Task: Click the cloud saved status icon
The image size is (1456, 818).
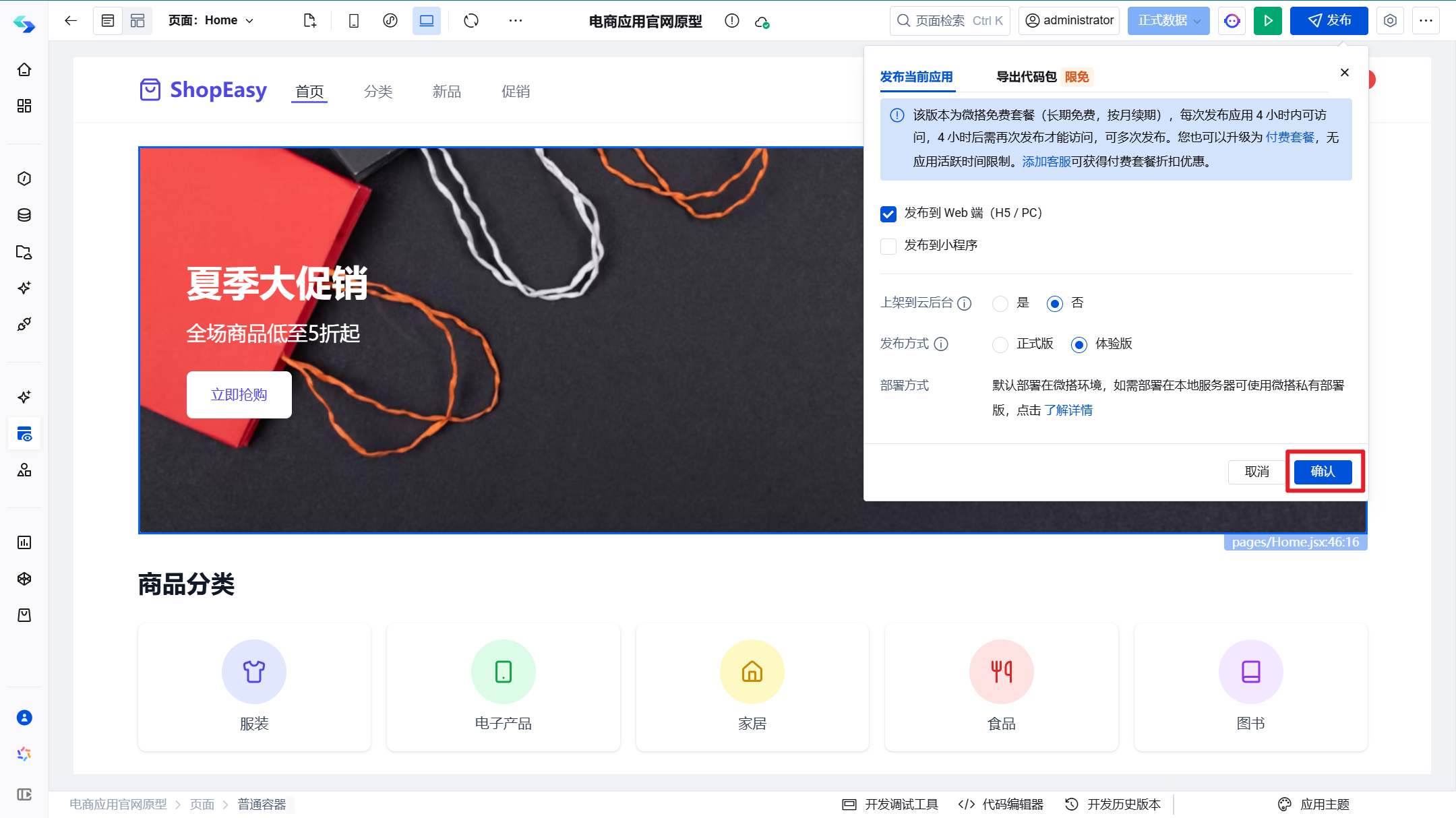Action: pos(762,22)
